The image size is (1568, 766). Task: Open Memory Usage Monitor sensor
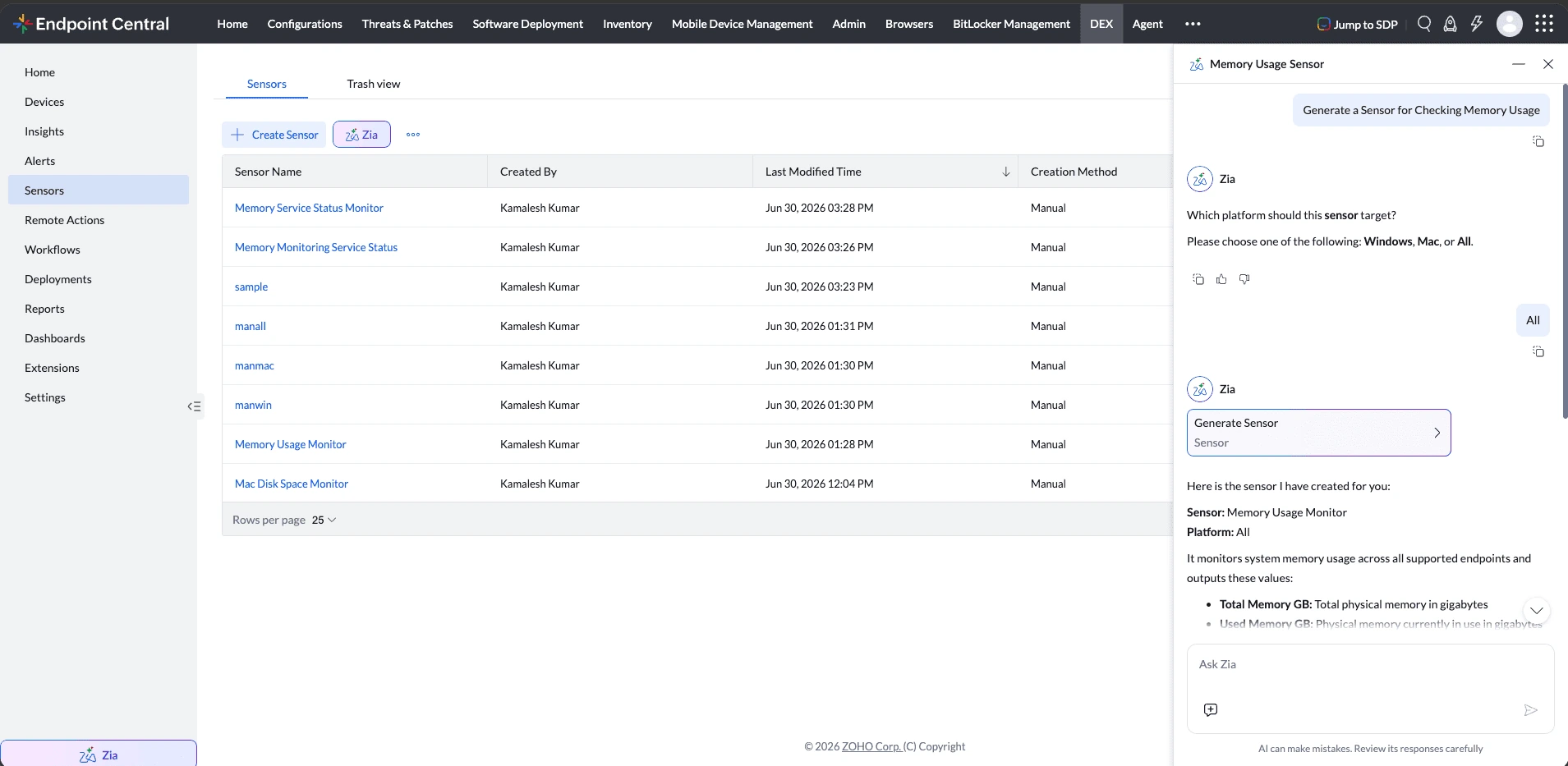[291, 444]
